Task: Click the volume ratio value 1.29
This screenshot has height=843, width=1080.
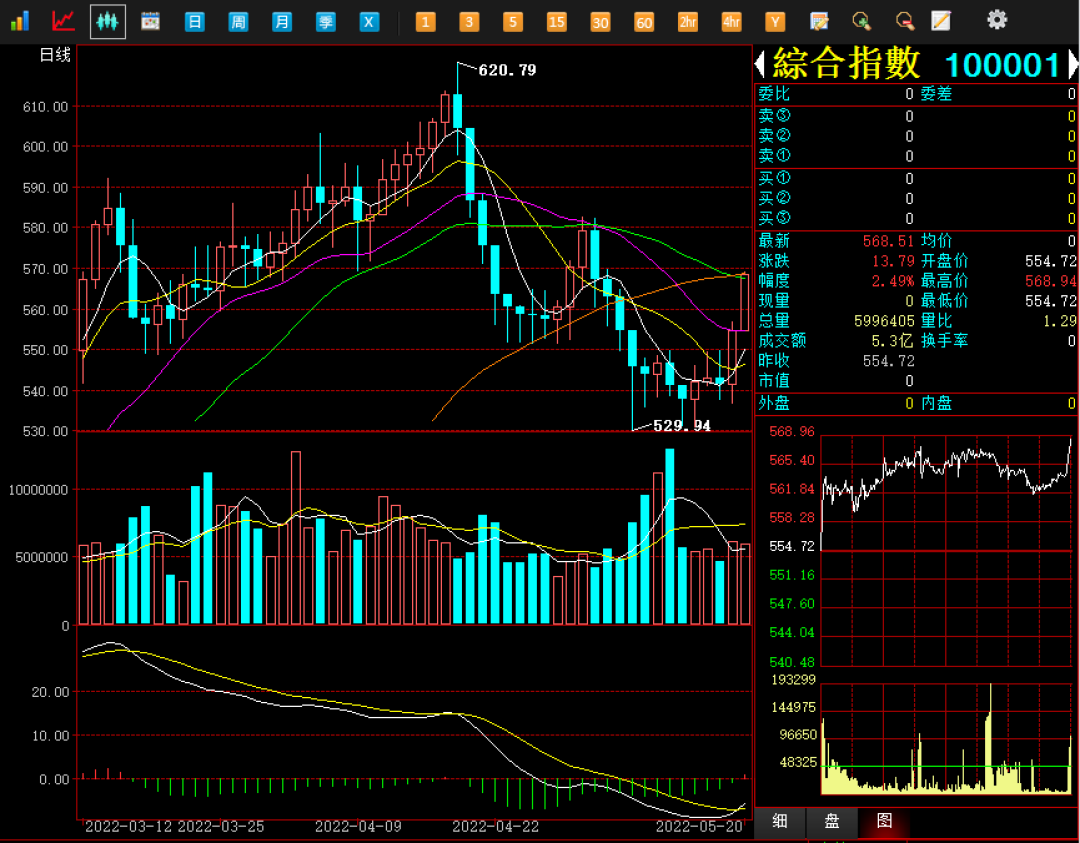Action: [1059, 321]
